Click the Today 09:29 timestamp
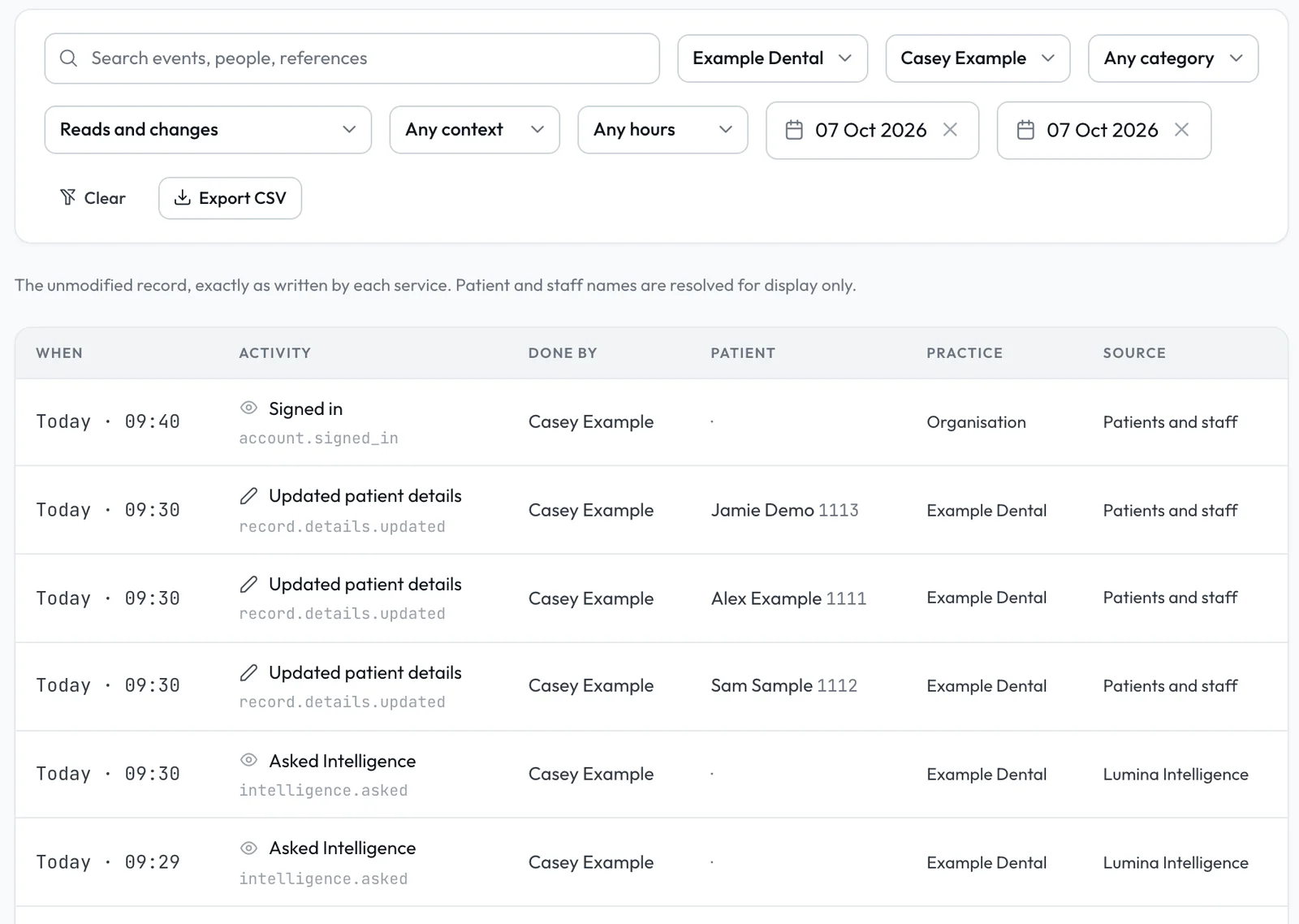This screenshot has height=924, width=1299. [x=108, y=862]
